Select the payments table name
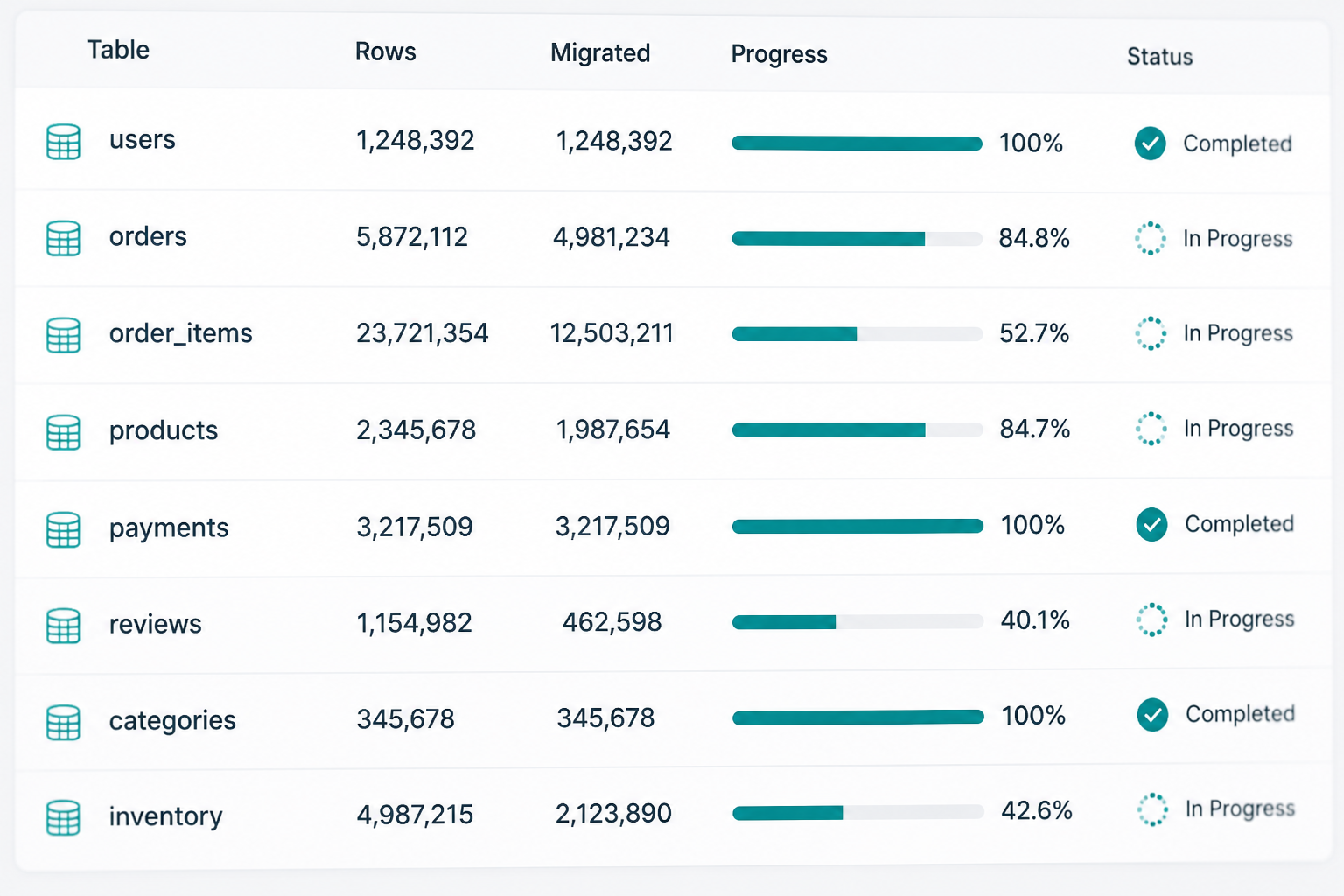Viewport: 1344px width, 896px height. tap(169, 528)
